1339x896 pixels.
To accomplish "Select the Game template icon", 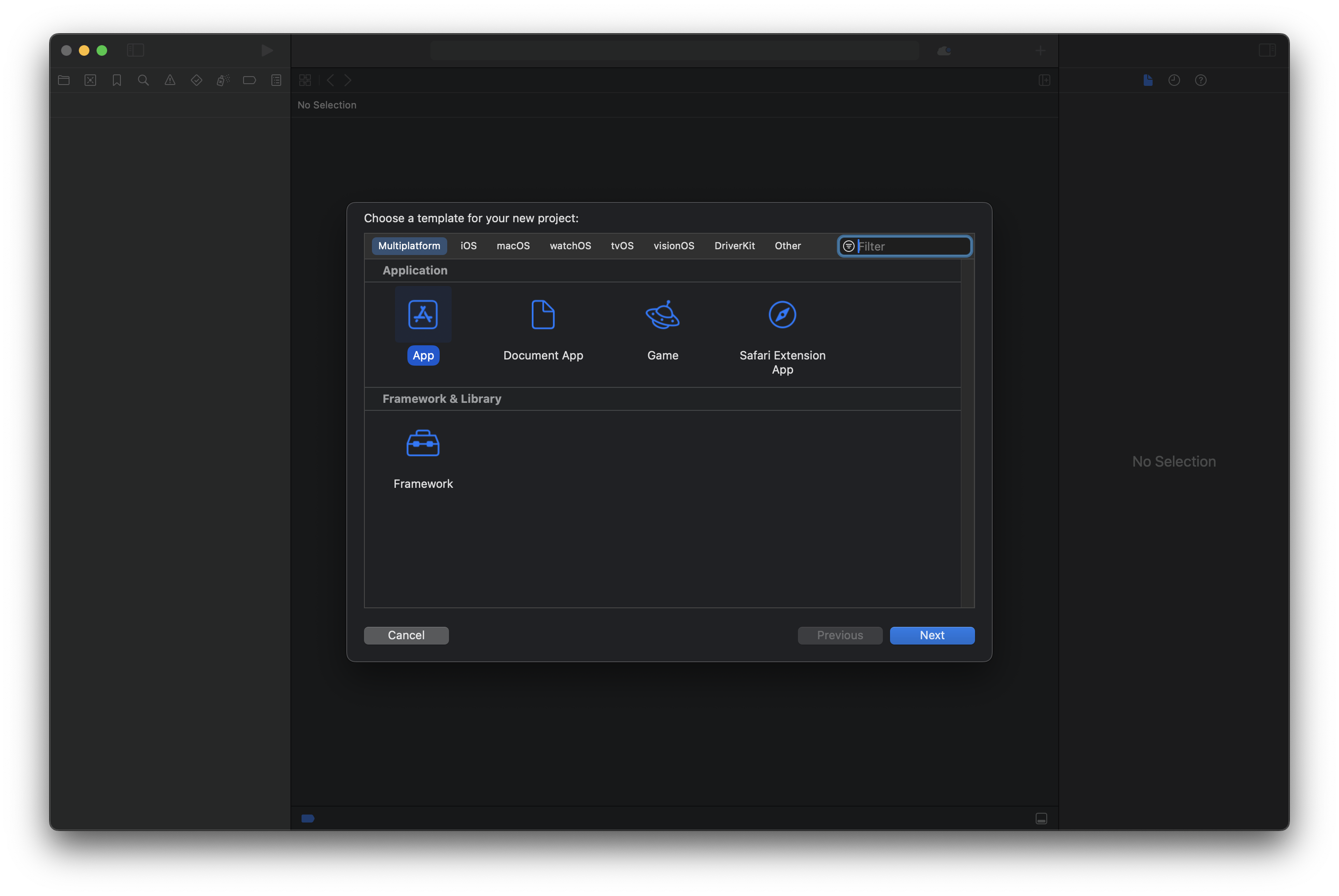I will click(x=662, y=314).
